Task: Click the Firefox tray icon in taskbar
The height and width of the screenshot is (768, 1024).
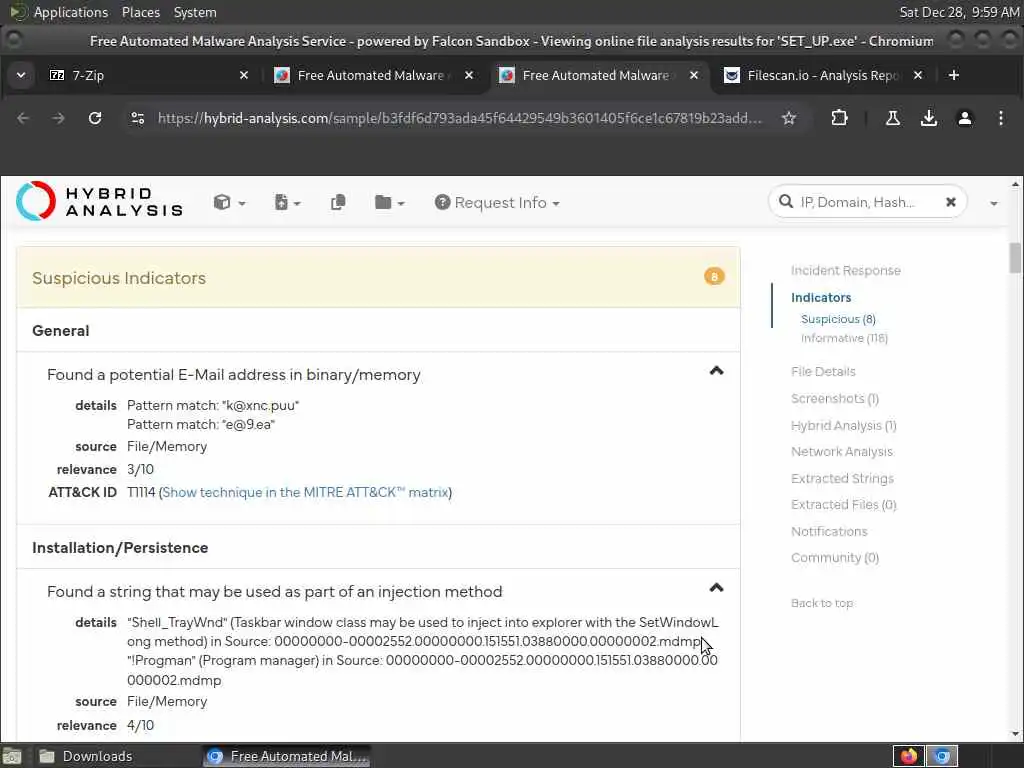Action: tap(908, 756)
